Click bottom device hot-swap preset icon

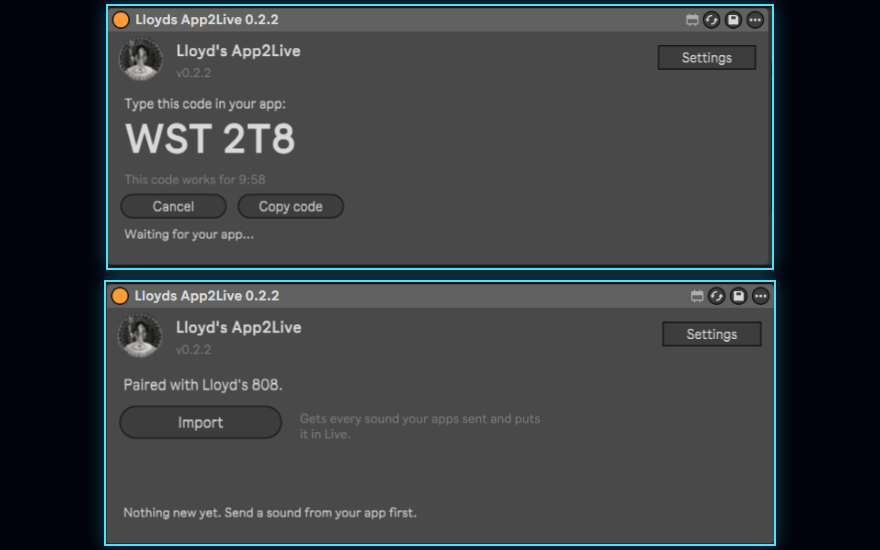point(717,296)
